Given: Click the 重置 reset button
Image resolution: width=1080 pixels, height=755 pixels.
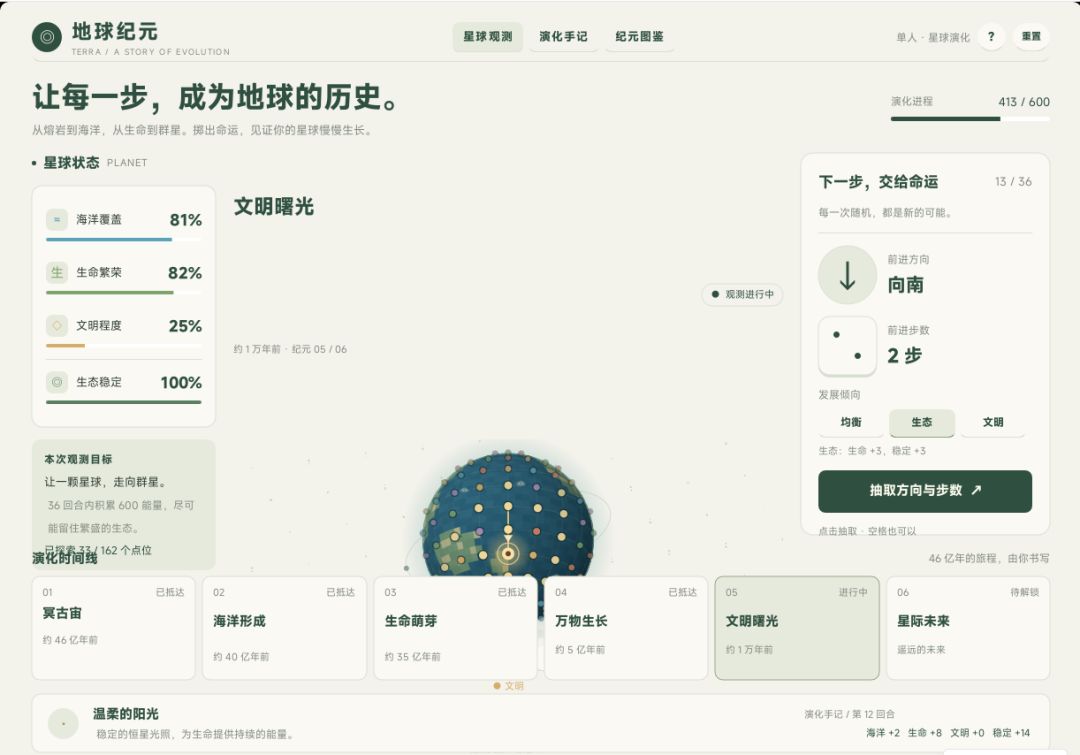Looking at the screenshot, I should tap(1031, 37).
